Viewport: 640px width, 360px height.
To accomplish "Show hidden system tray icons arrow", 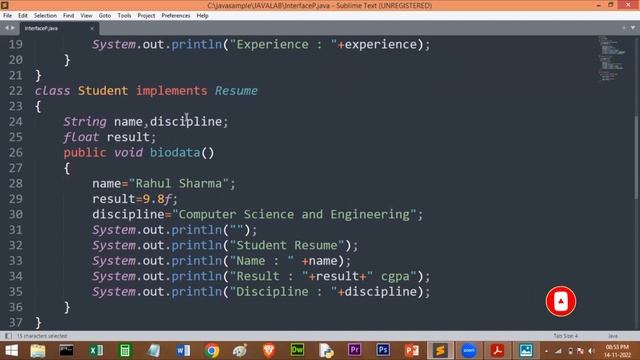I will (546, 351).
